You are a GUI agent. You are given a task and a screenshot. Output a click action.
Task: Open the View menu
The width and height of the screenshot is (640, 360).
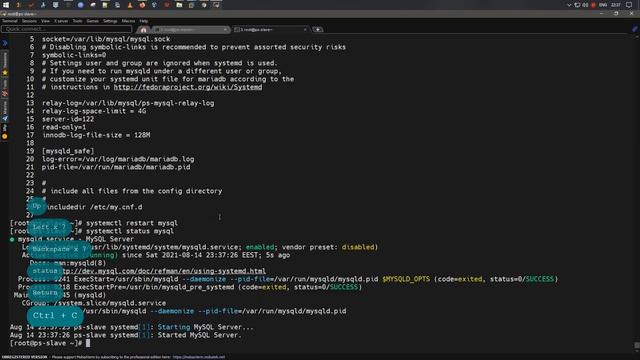coord(45,21)
